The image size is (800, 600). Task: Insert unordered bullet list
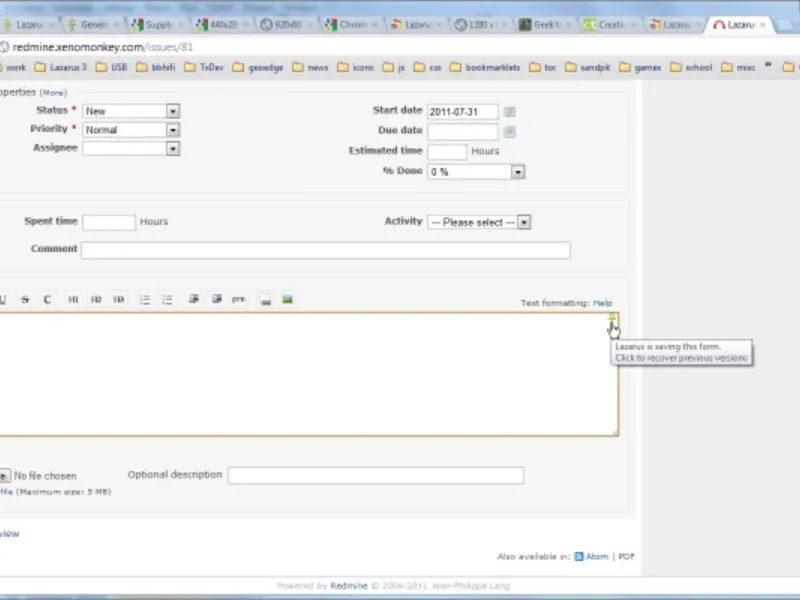click(145, 299)
